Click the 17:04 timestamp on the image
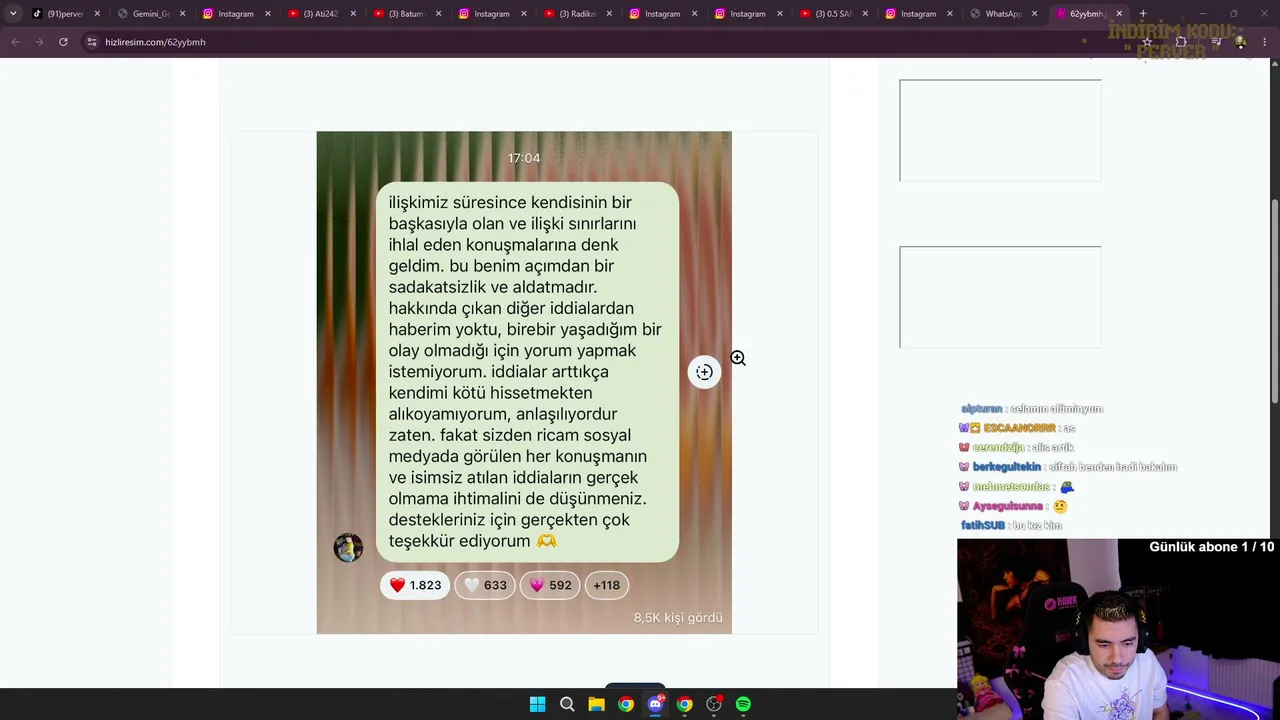Screen dimensions: 1280x720 524,158
